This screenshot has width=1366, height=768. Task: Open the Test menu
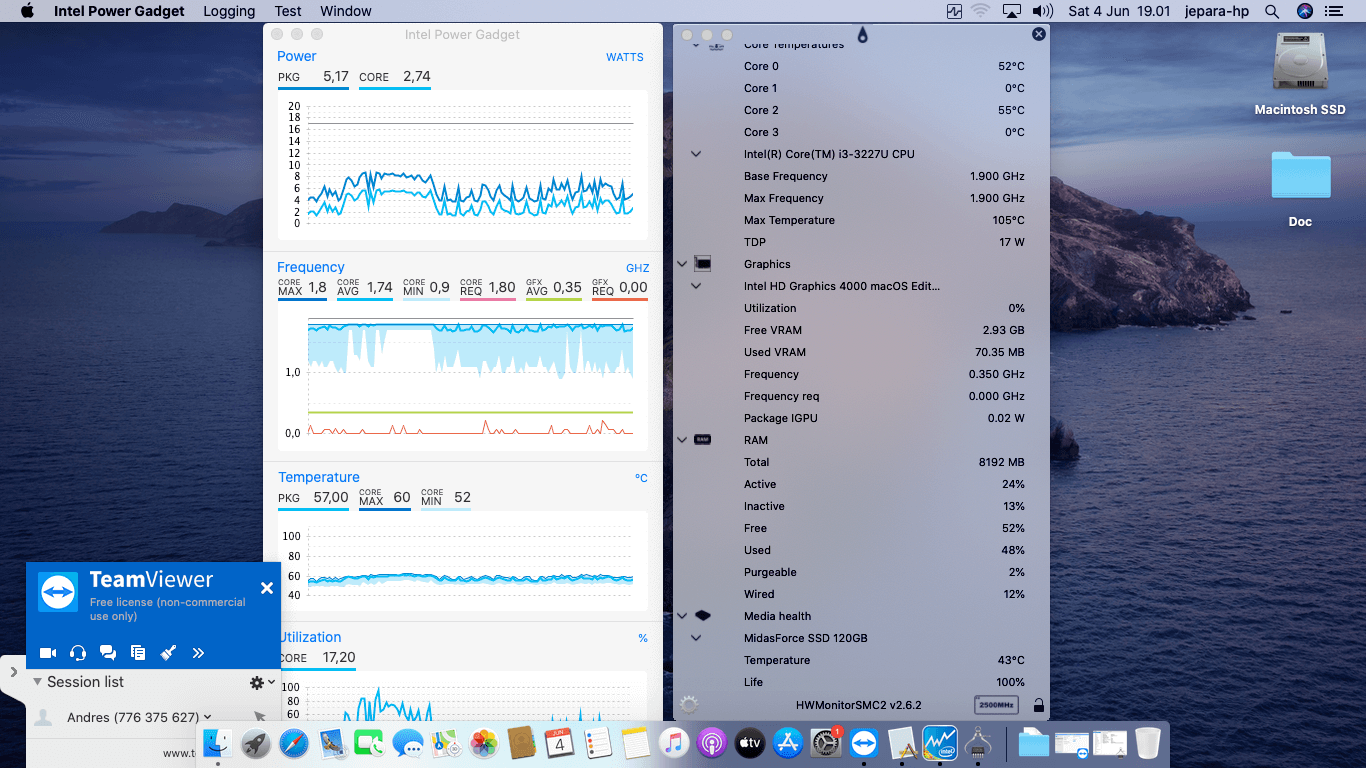click(x=288, y=11)
